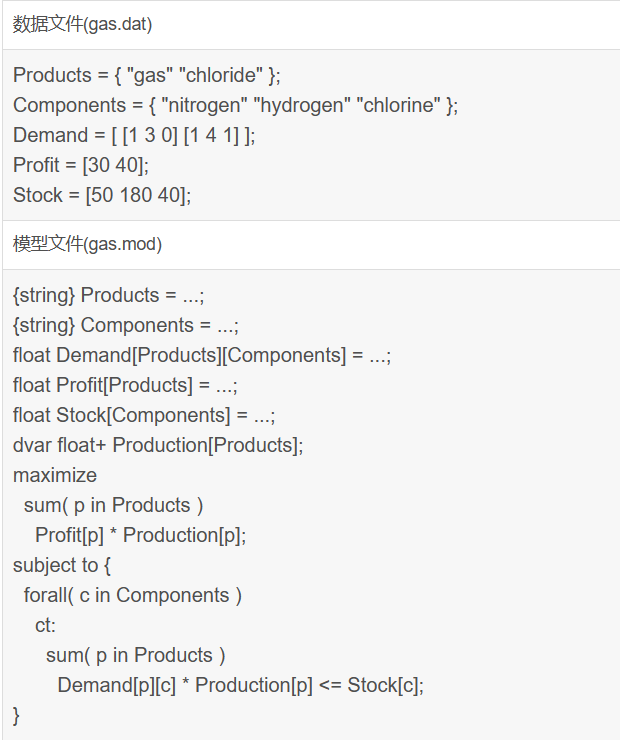The height and width of the screenshot is (740, 620).
Task: Click the maximize keyword
Action: coord(55,476)
